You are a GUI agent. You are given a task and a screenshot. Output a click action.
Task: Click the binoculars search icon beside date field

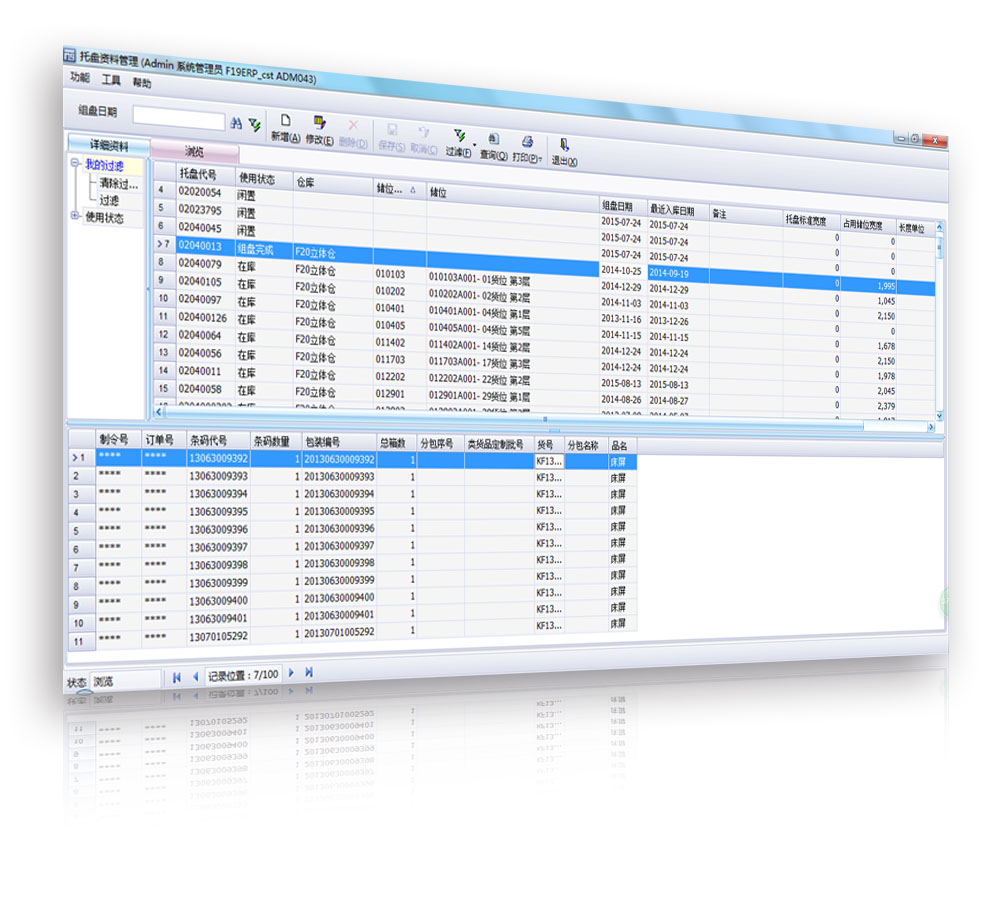(237, 122)
